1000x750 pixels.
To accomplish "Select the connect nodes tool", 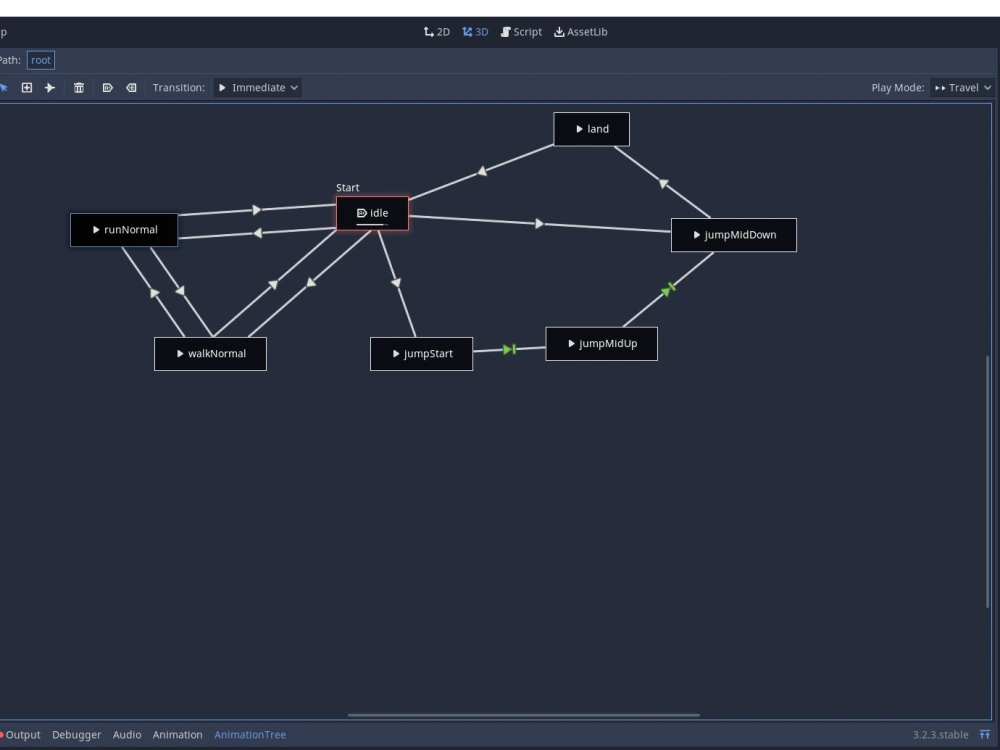I will pos(50,87).
